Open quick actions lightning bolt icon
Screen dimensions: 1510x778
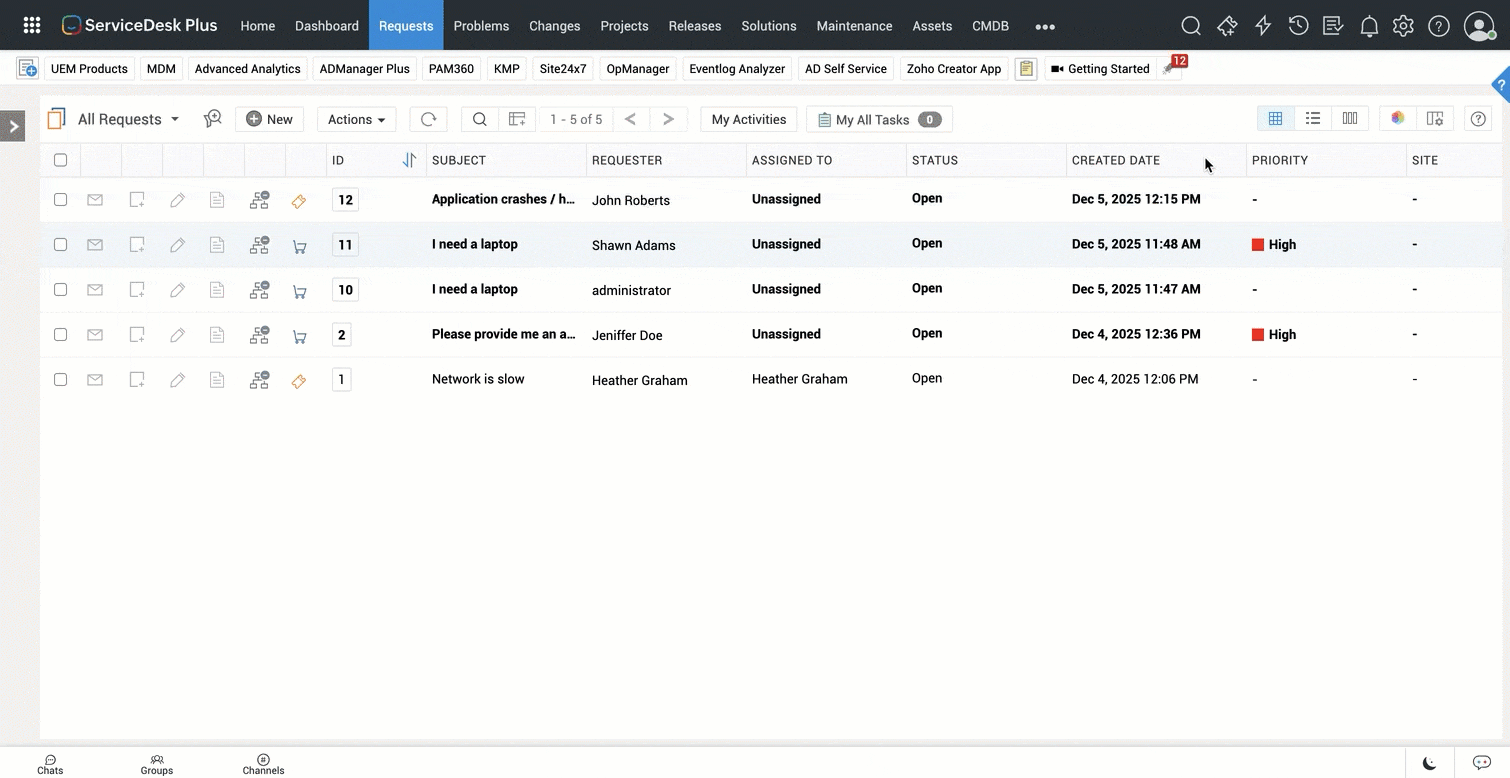coord(1263,26)
